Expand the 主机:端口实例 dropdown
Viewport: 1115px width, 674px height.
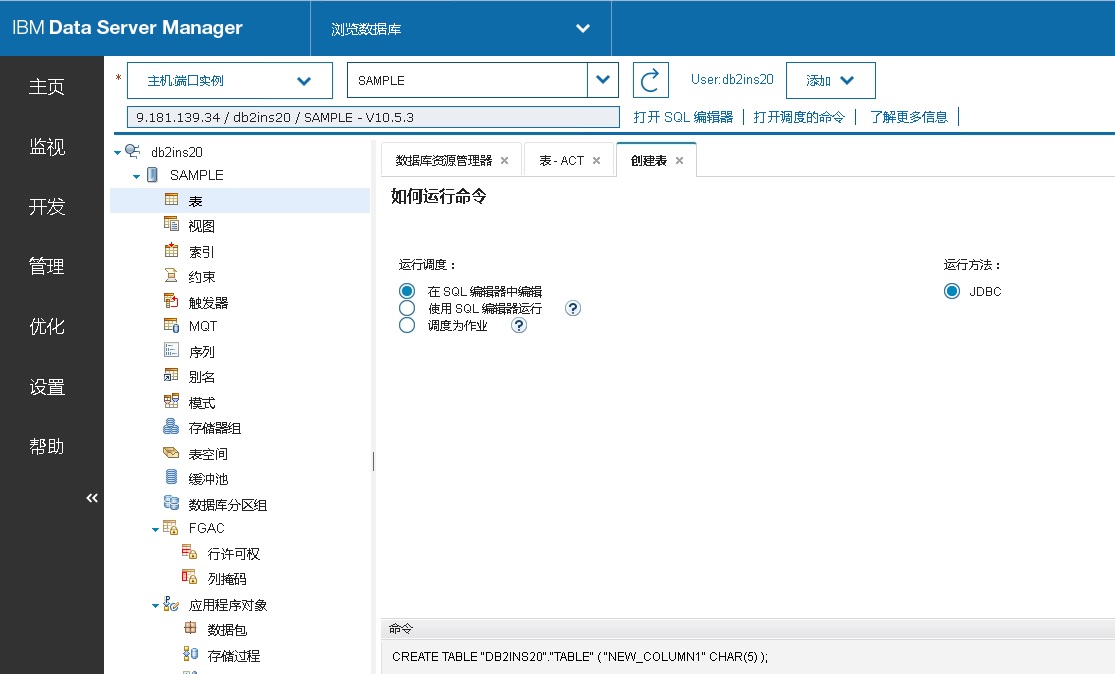[229, 80]
